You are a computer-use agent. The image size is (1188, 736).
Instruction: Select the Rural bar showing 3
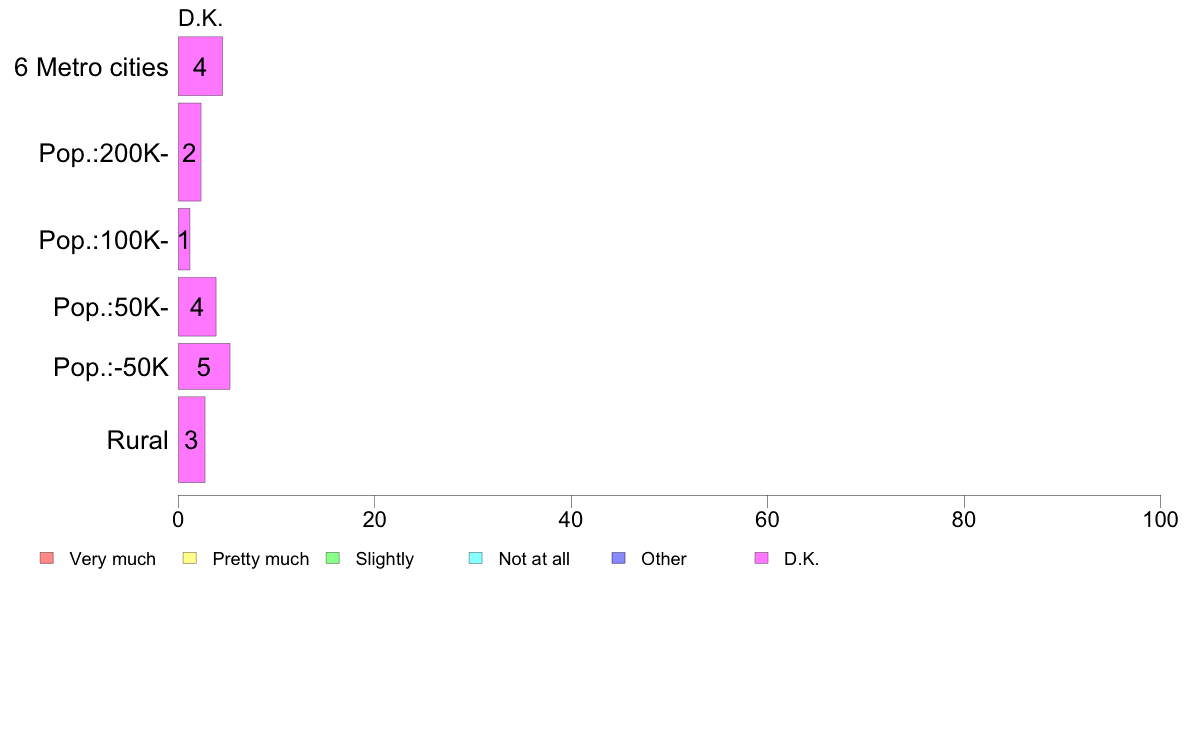click(191, 439)
